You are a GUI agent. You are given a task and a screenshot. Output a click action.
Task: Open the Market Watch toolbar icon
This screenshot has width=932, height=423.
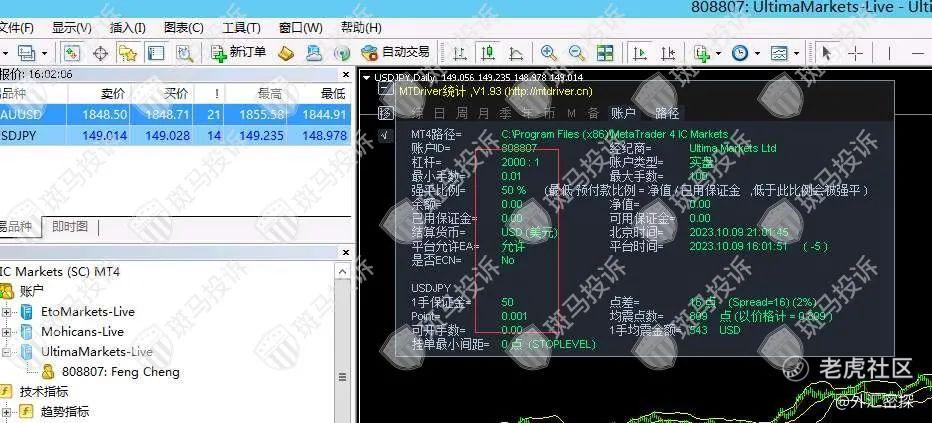tap(71, 53)
